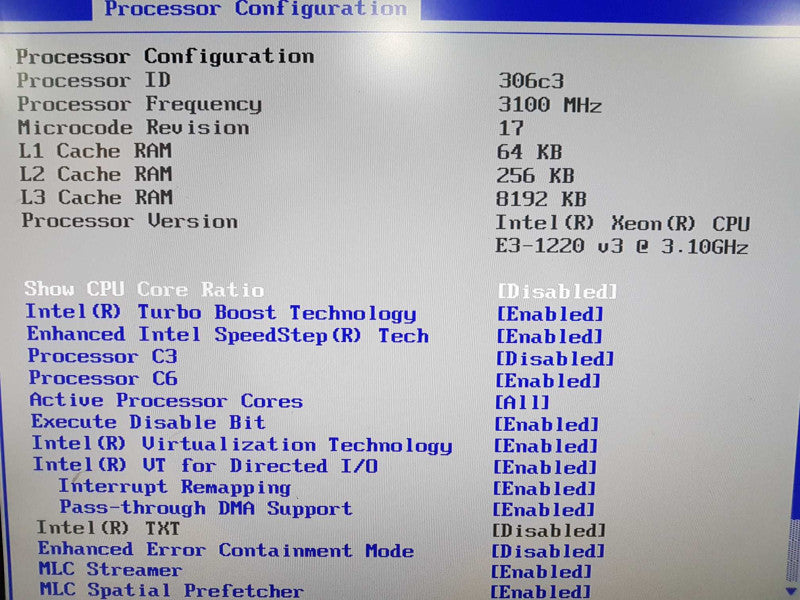The height and width of the screenshot is (600, 800).
Task: Select Intel(R) VT for Directed I/O
Action: click(205, 465)
